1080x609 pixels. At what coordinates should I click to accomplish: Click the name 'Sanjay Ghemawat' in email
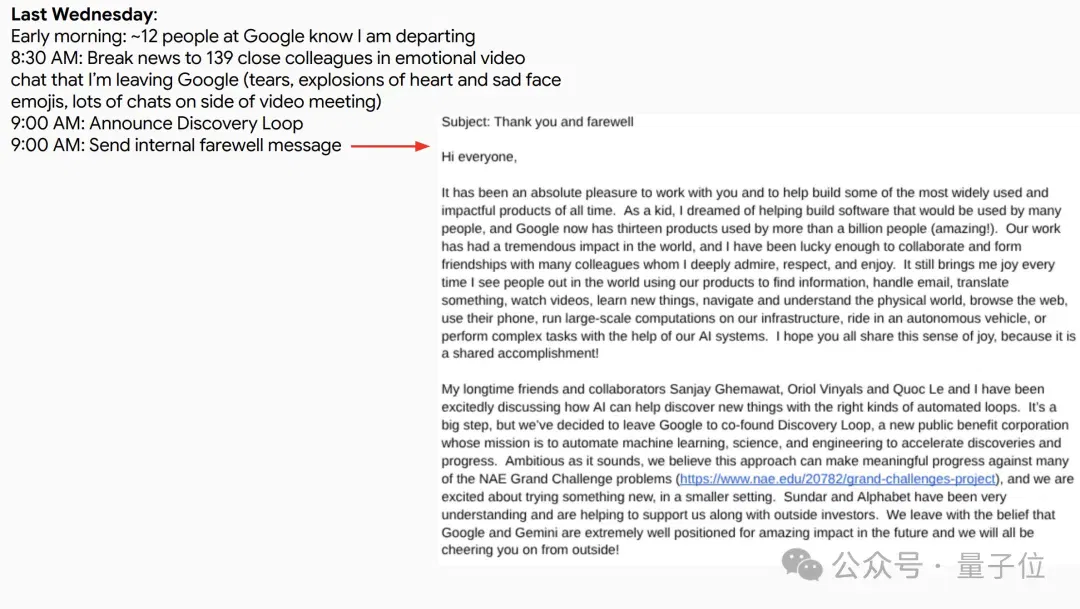[725, 389]
